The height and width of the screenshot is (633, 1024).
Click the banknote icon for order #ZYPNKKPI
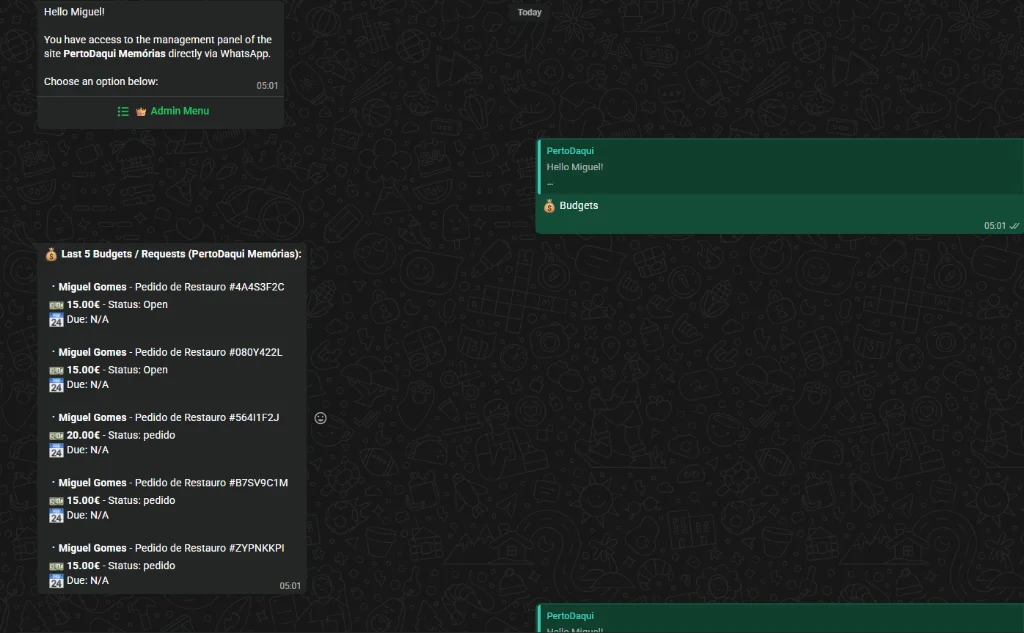point(56,566)
